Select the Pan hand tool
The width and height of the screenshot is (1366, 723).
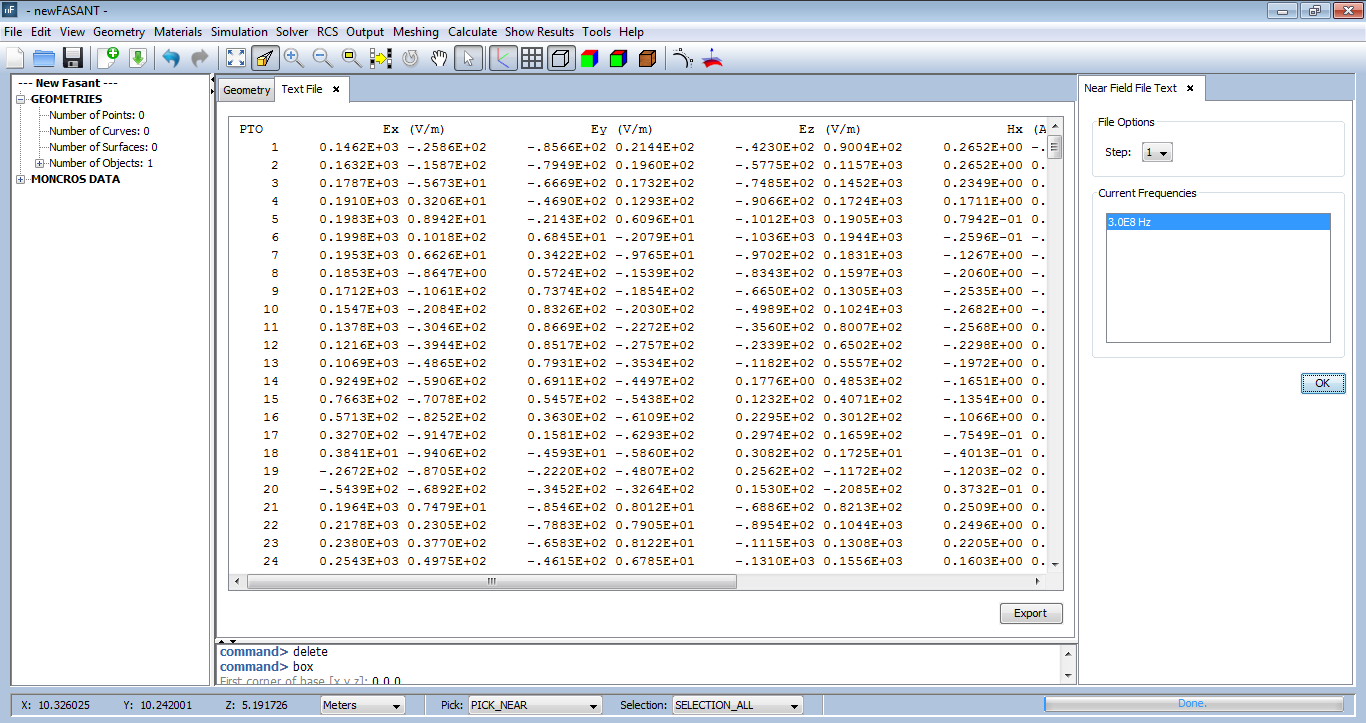[439, 58]
